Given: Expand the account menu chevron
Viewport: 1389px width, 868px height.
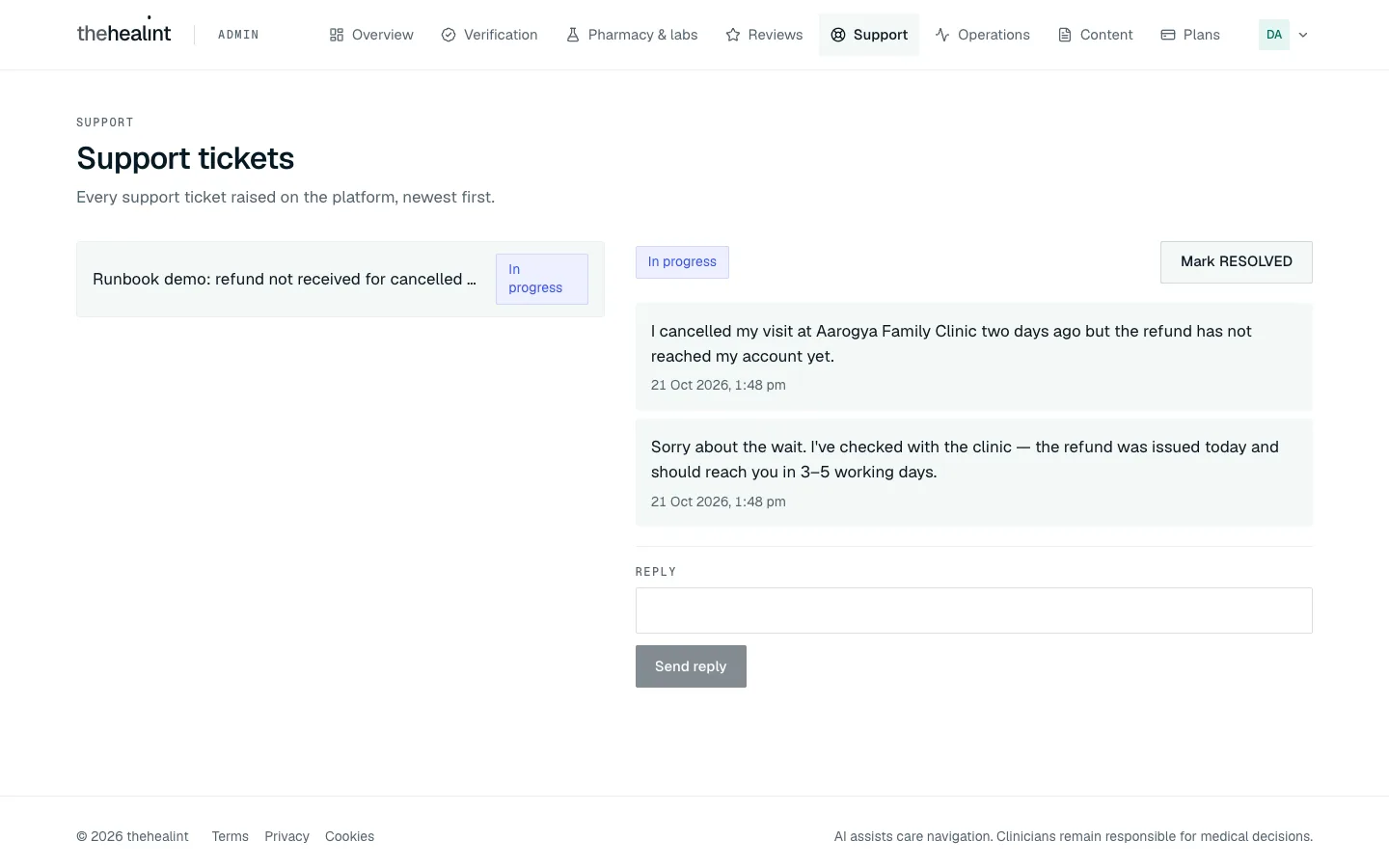Looking at the screenshot, I should coord(1303,35).
